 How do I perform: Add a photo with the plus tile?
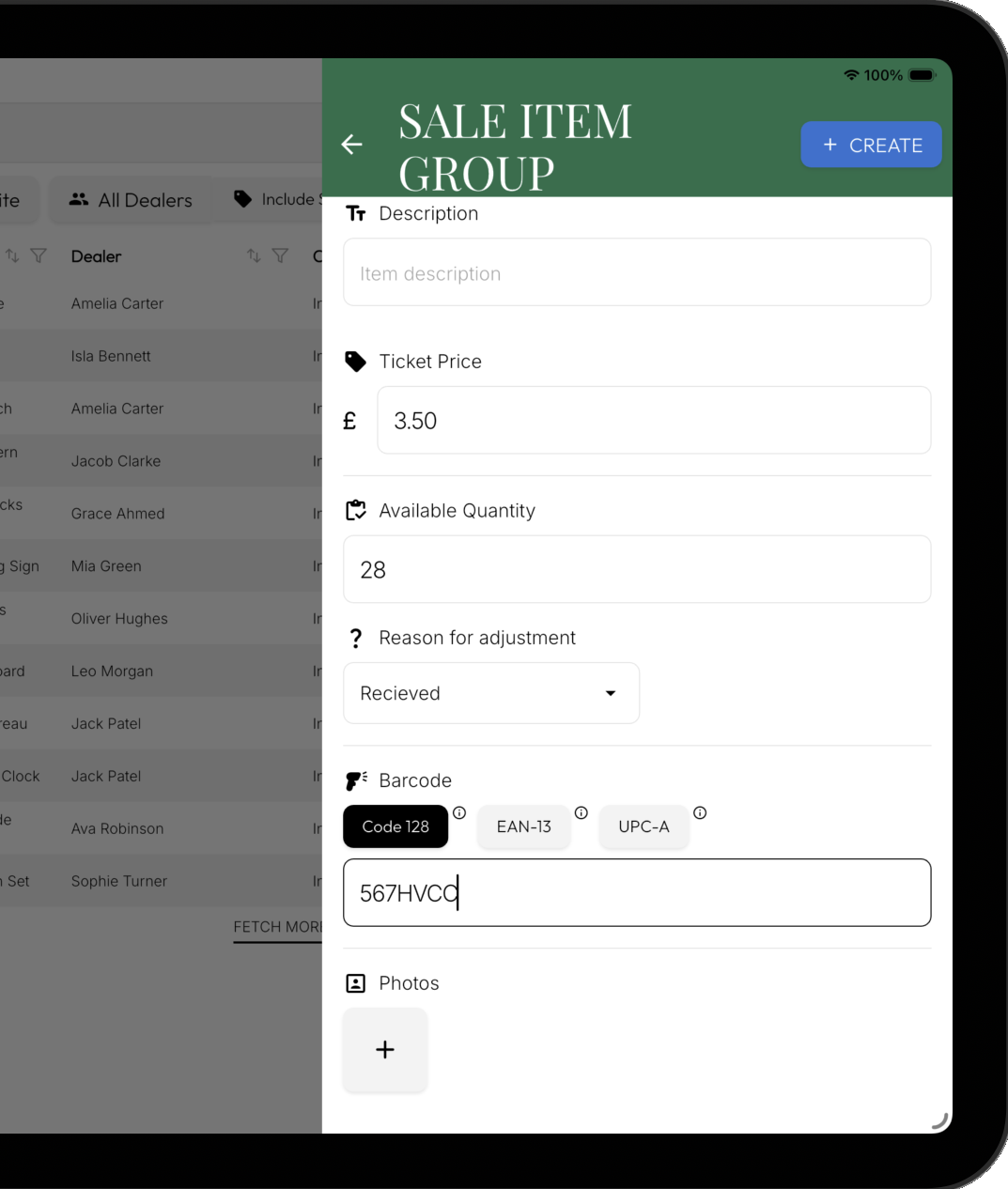pos(385,1050)
